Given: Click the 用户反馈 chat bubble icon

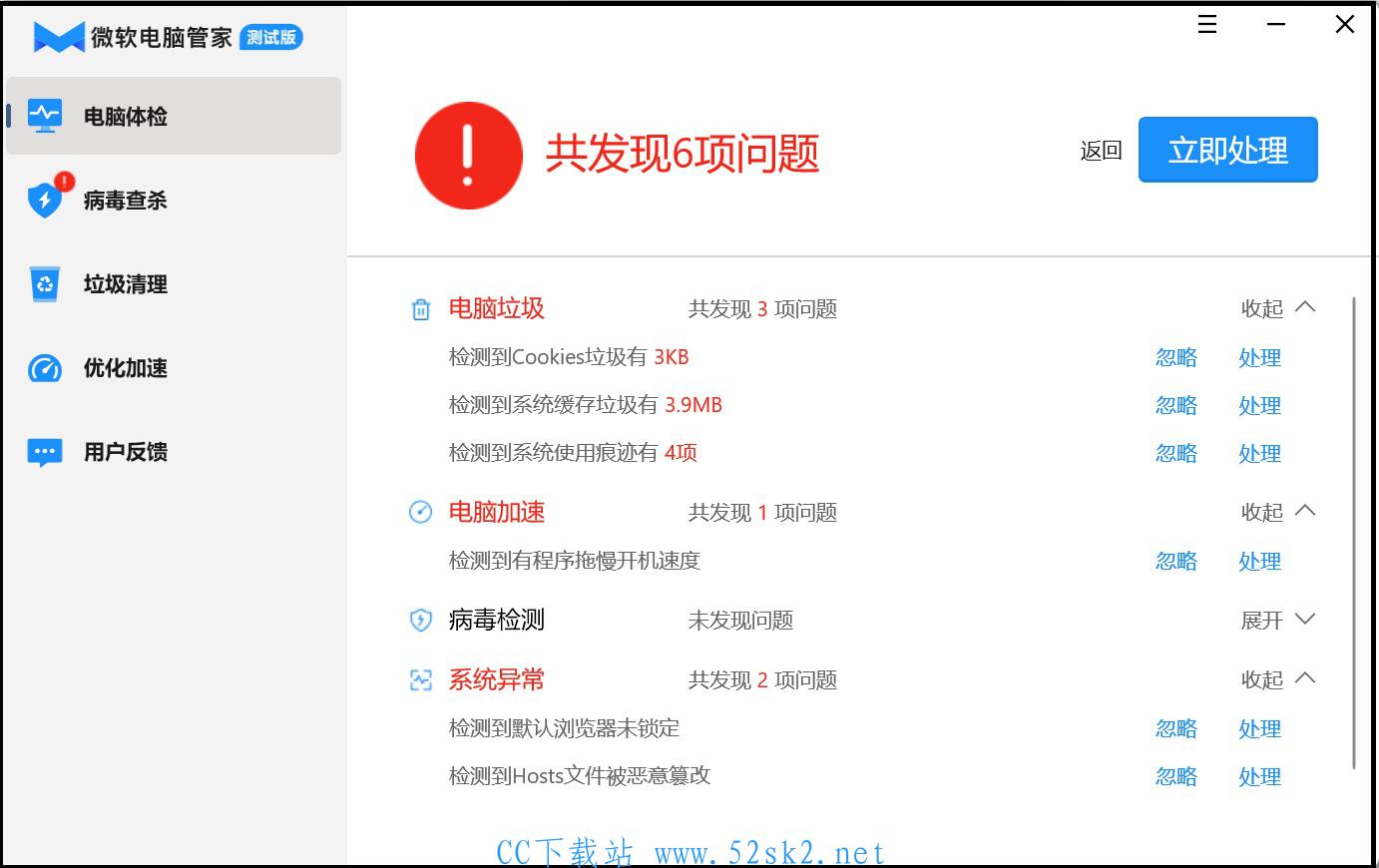Looking at the screenshot, I should [45, 453].
